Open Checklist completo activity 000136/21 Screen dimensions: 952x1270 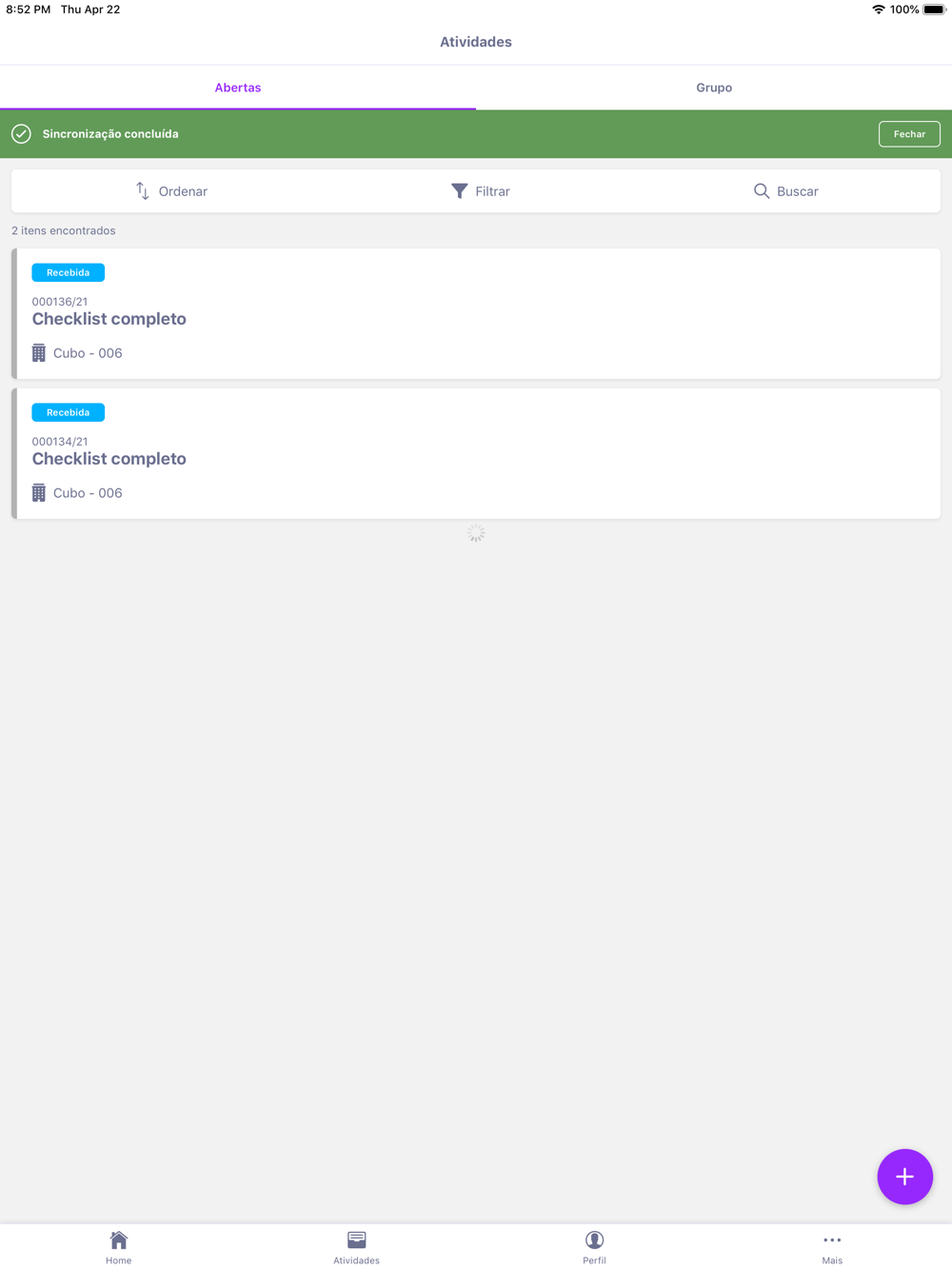(476, 314)
